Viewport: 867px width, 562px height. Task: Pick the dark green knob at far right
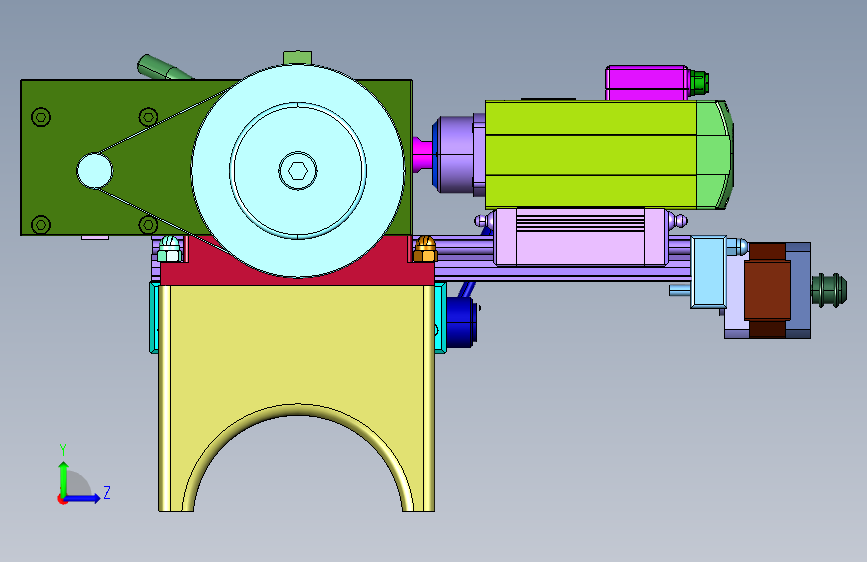click(x=829, y=290)
